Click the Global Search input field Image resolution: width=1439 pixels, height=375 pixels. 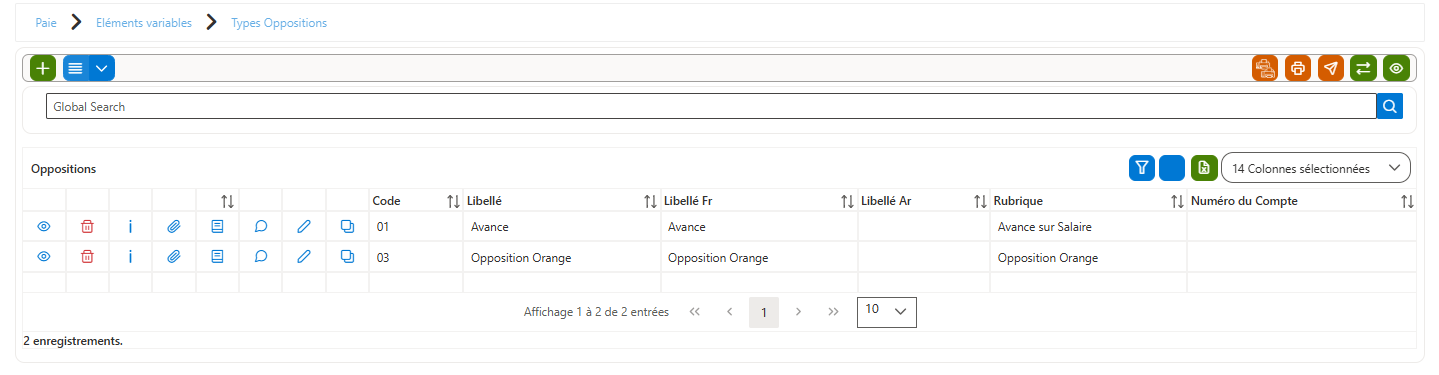pos(711,106)
